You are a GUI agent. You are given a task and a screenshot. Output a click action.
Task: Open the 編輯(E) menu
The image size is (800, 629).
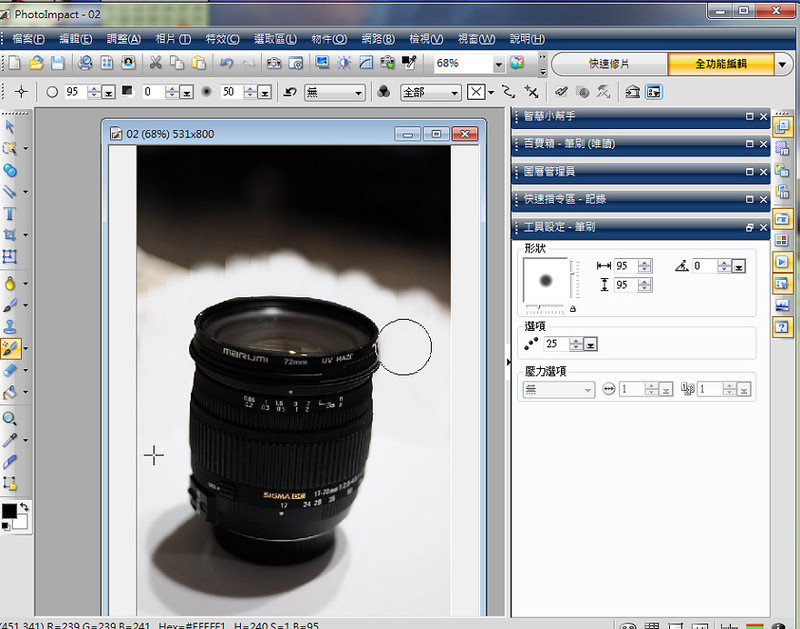[x=76, y=39]
